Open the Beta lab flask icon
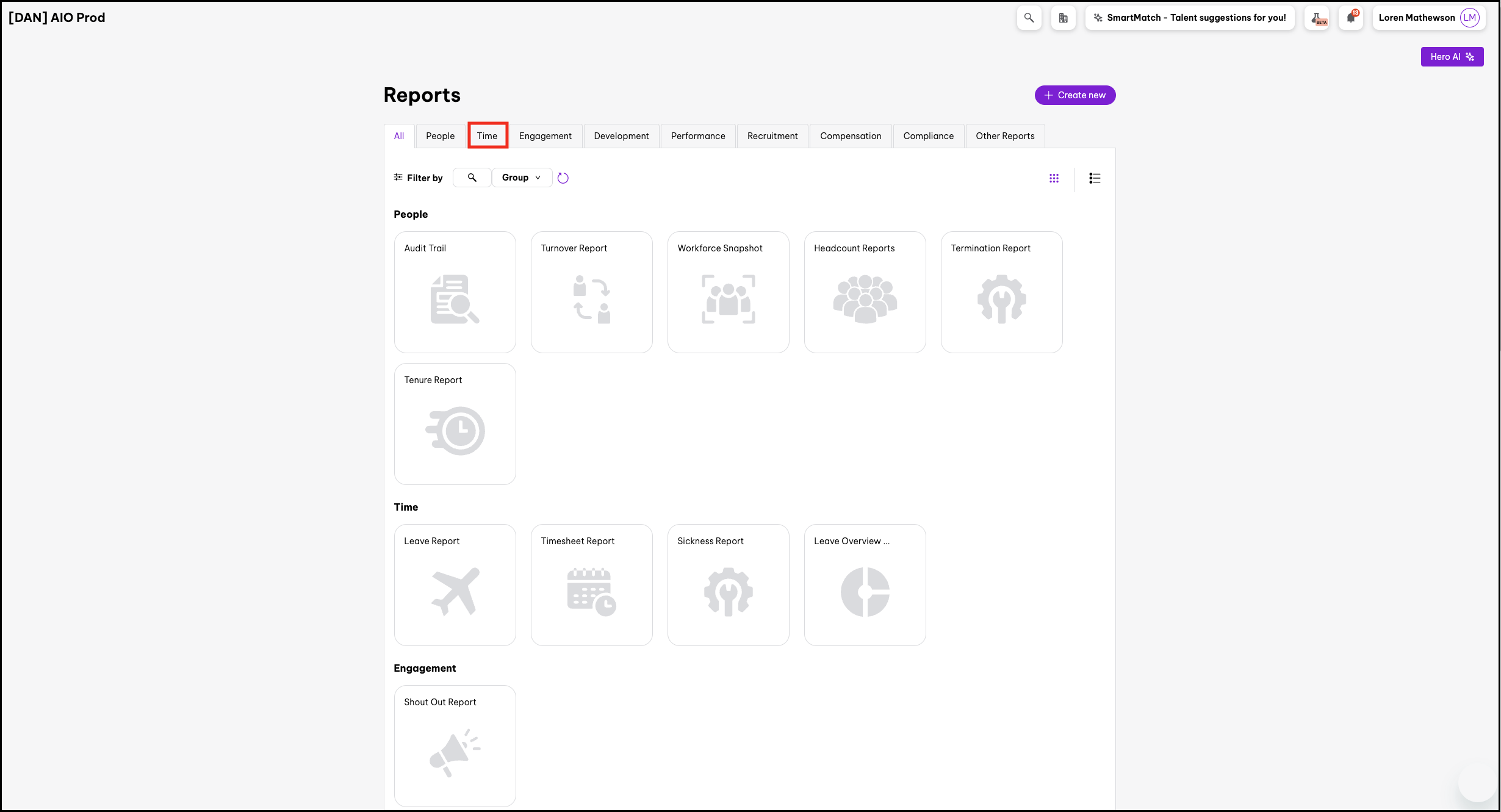Image resolution: width=1501 pixels, height=812 pixels. click(x=1317, y=18)
